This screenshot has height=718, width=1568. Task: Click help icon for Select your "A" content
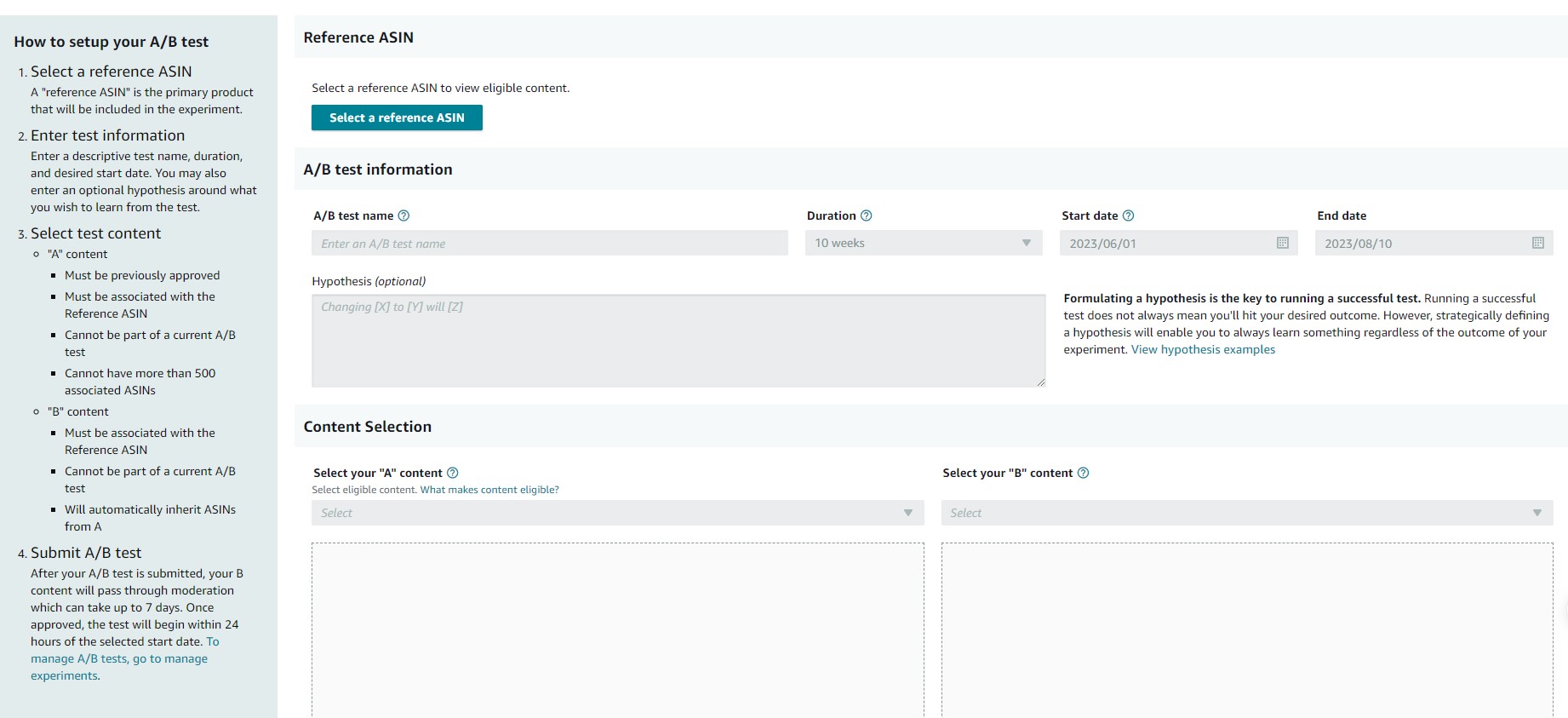pyautogui.click(x=453, y=474)
